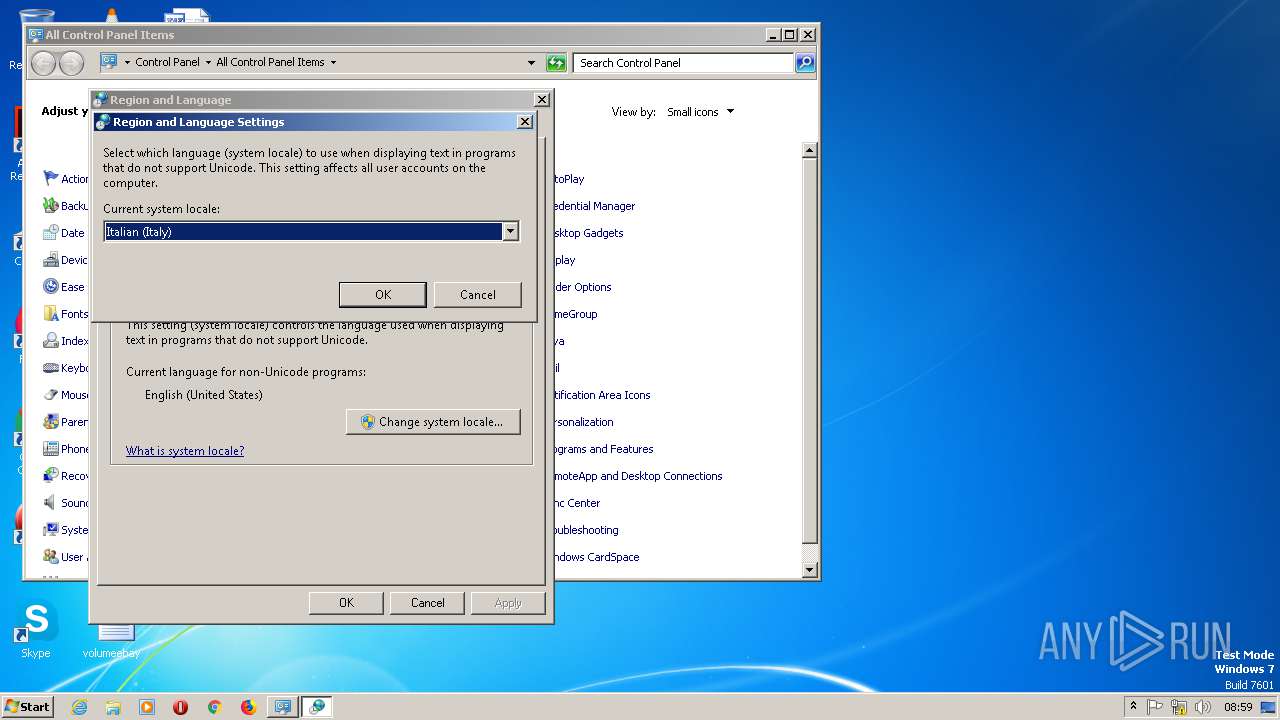Image resolution: width=1280 pixels, height=720 pixels.
Task: Click the Action Center flag in system tray
Action: (1155, 707)
